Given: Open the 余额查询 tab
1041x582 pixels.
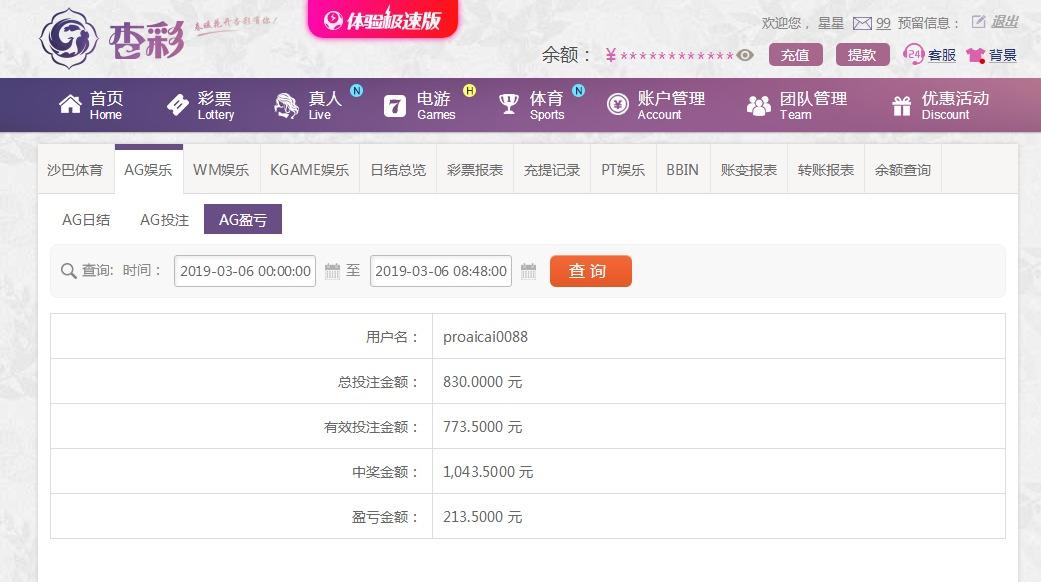Looking at the screenshot, I should 903,170.
